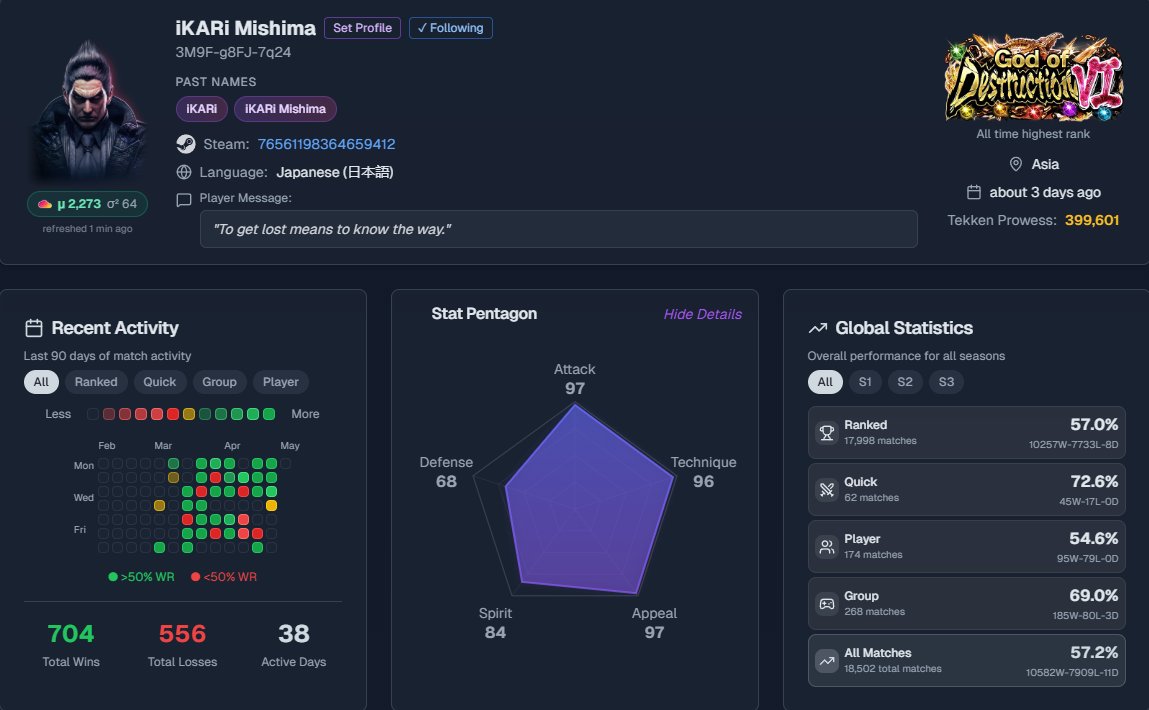Select the iKARi Mishima past name tag

(x=285, y=108)
